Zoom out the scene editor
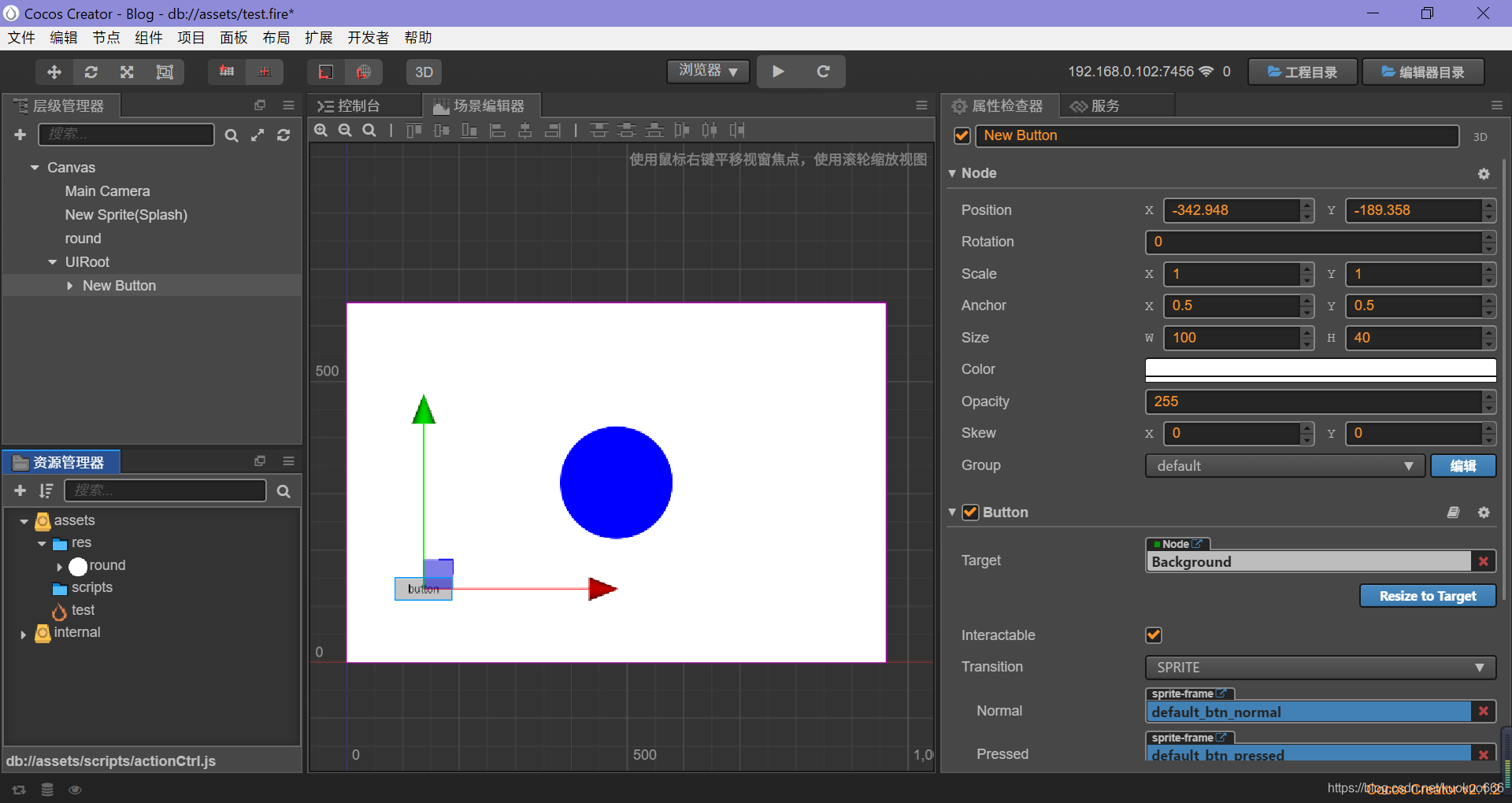This screenshot has height=803, width=1512. pos(345,131)
